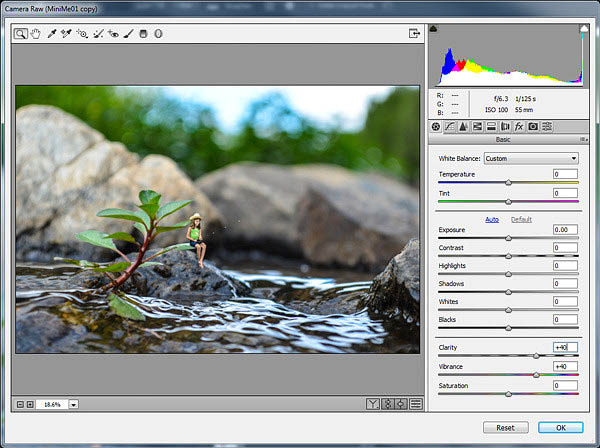Select the Adjustment Brush tool

pos(128,33)
